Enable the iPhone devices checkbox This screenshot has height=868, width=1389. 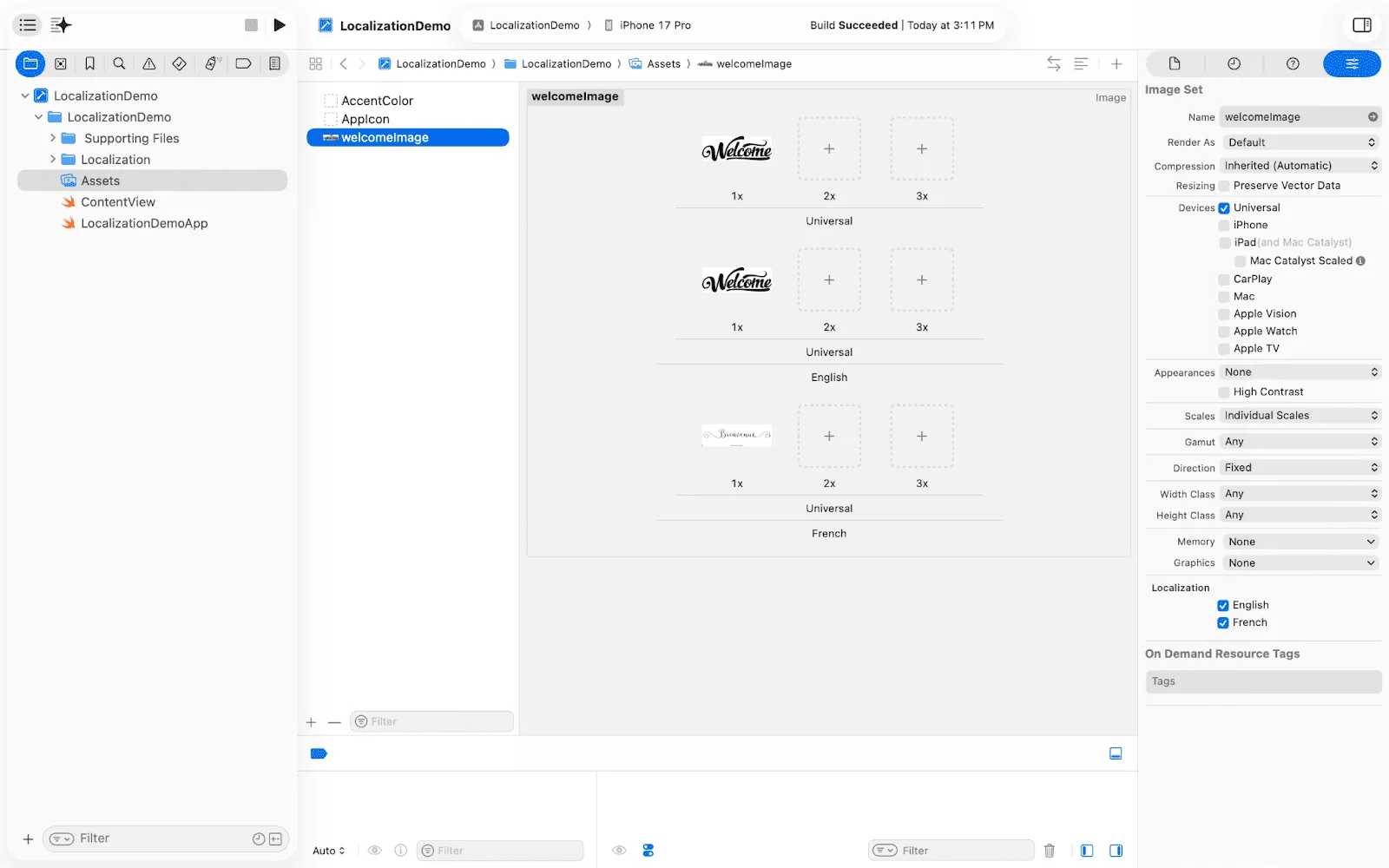1223,225
